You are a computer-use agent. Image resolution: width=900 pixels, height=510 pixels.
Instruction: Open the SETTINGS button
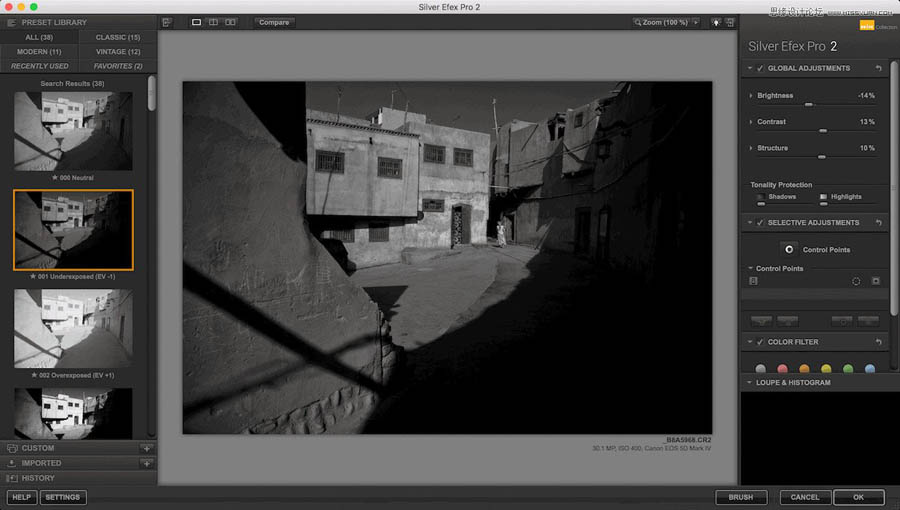[63, 497]
